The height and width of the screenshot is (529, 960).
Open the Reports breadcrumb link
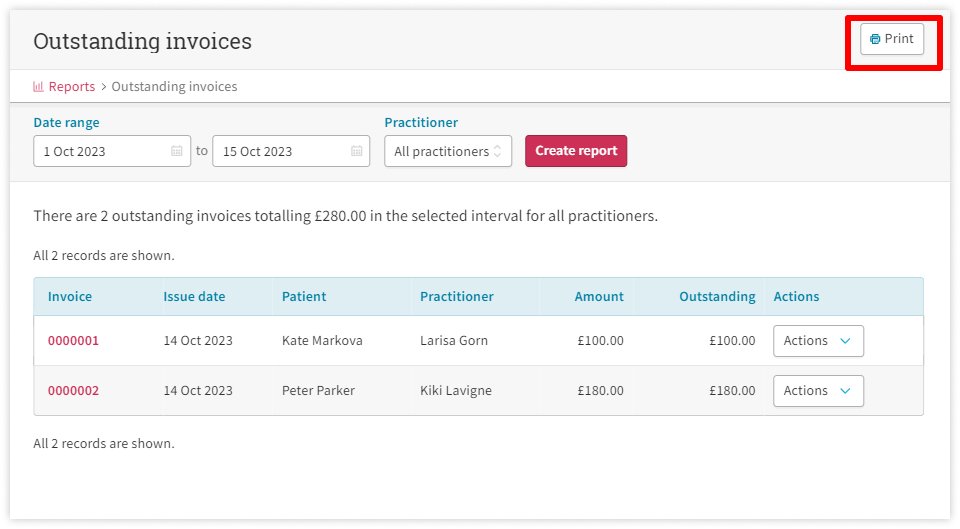click(71, 87)
